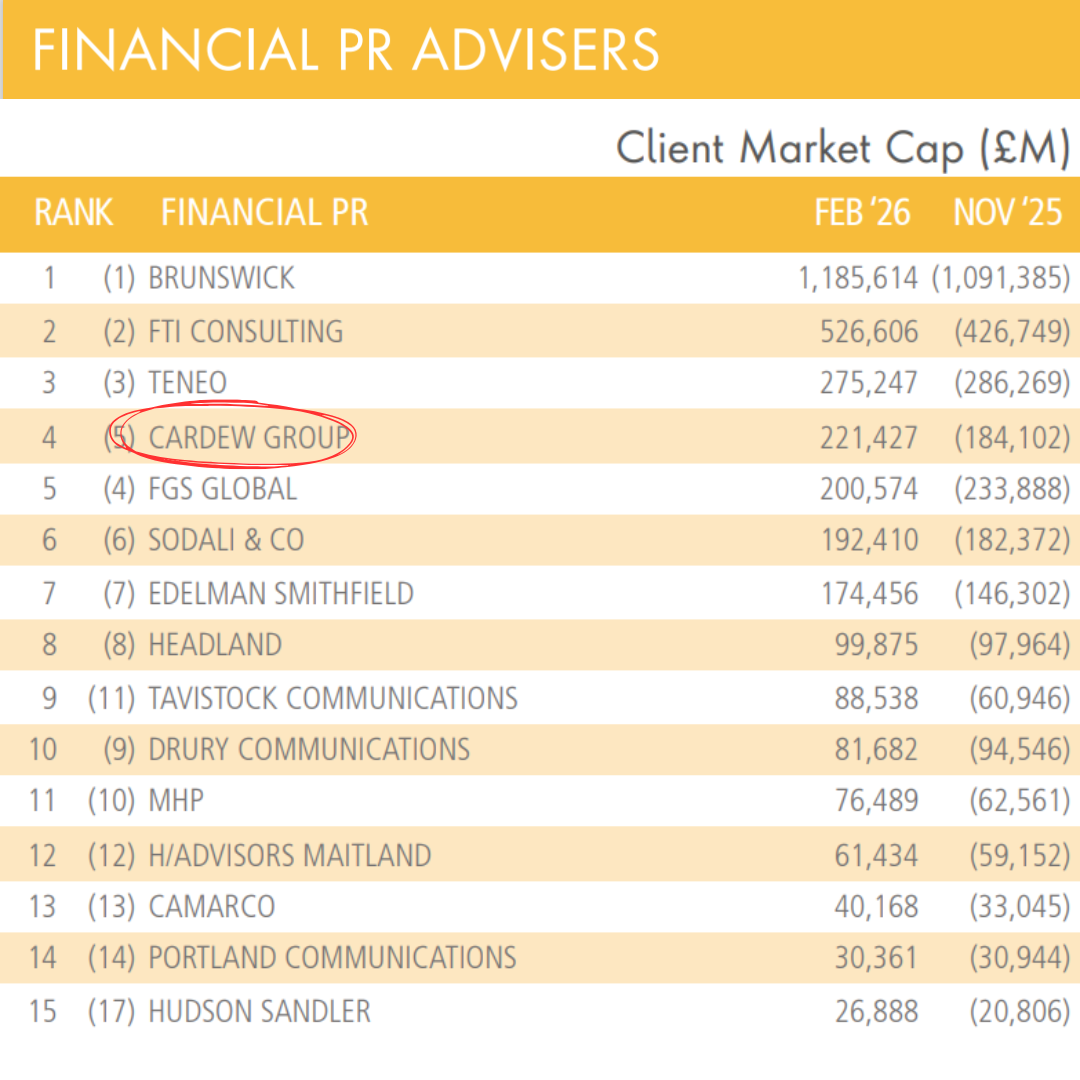Select the RANK column header
Viewport: 1080px width, 1080px height.
point(73,213)
